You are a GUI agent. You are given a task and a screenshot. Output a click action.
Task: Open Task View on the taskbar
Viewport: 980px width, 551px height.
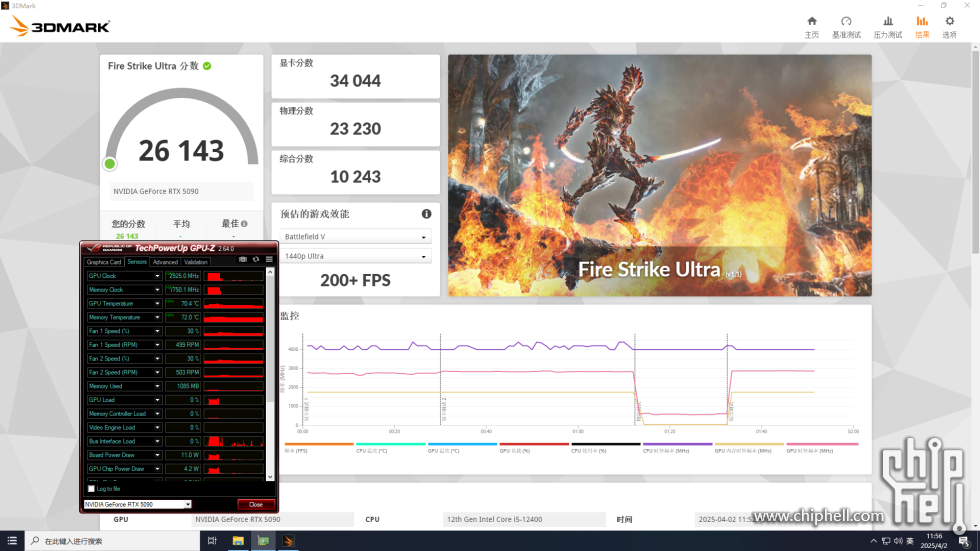[x=212, y=541]
